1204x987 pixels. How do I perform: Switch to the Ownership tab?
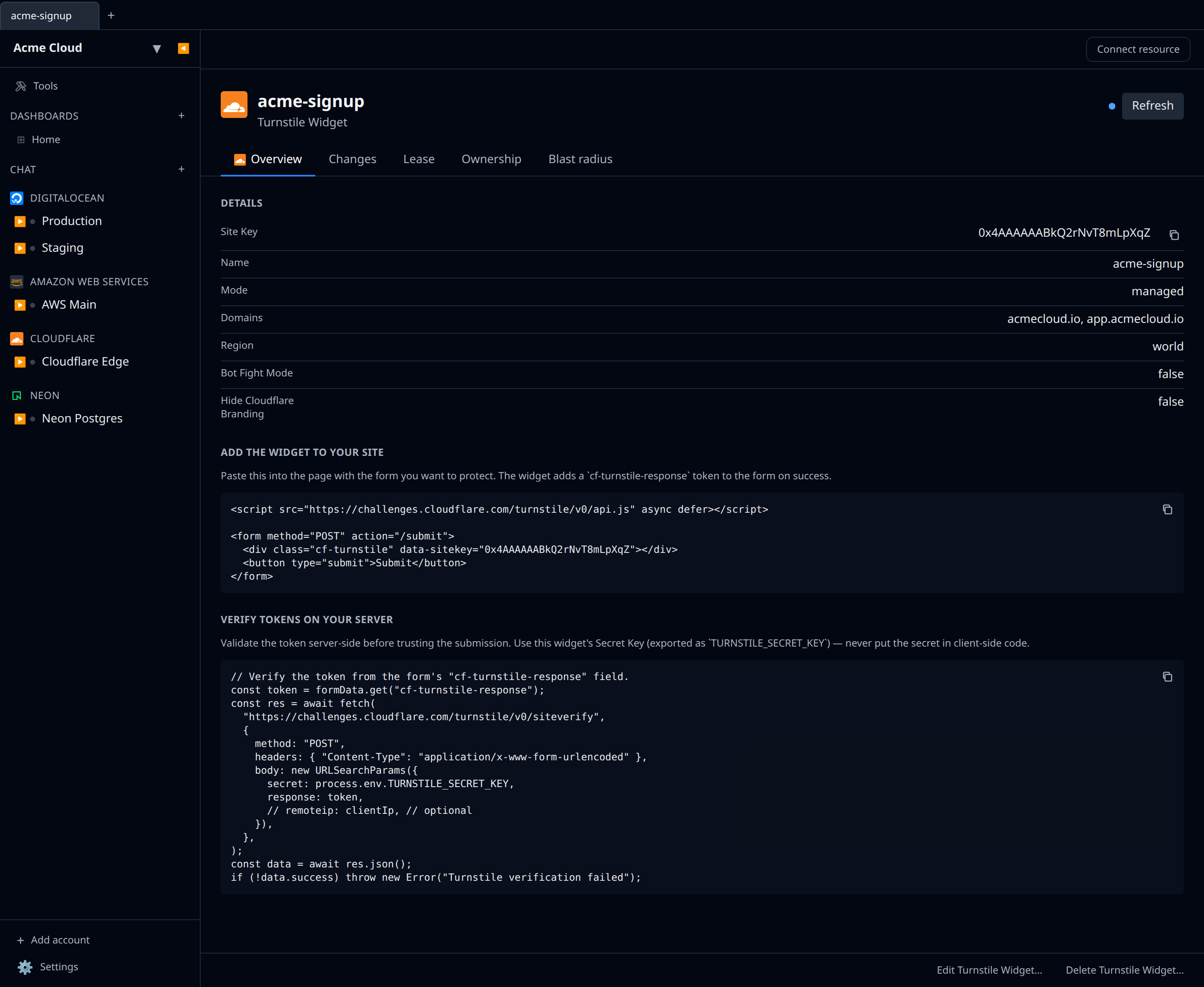click(x=491, y=159)
